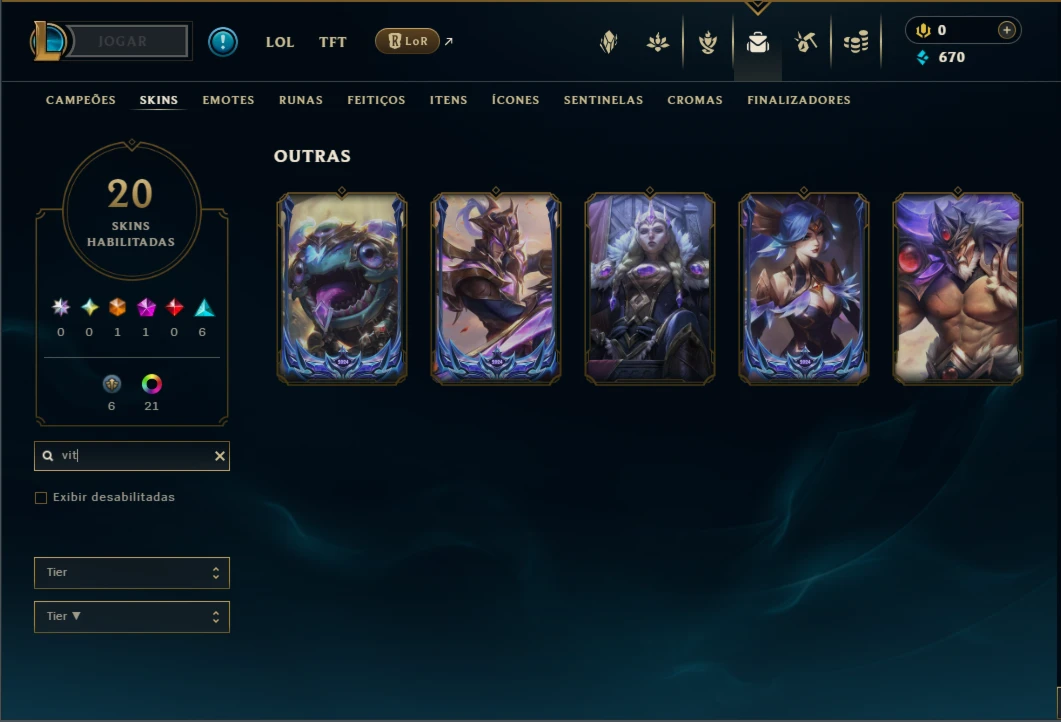Open the Finalizadores tab

pos(798,100)
